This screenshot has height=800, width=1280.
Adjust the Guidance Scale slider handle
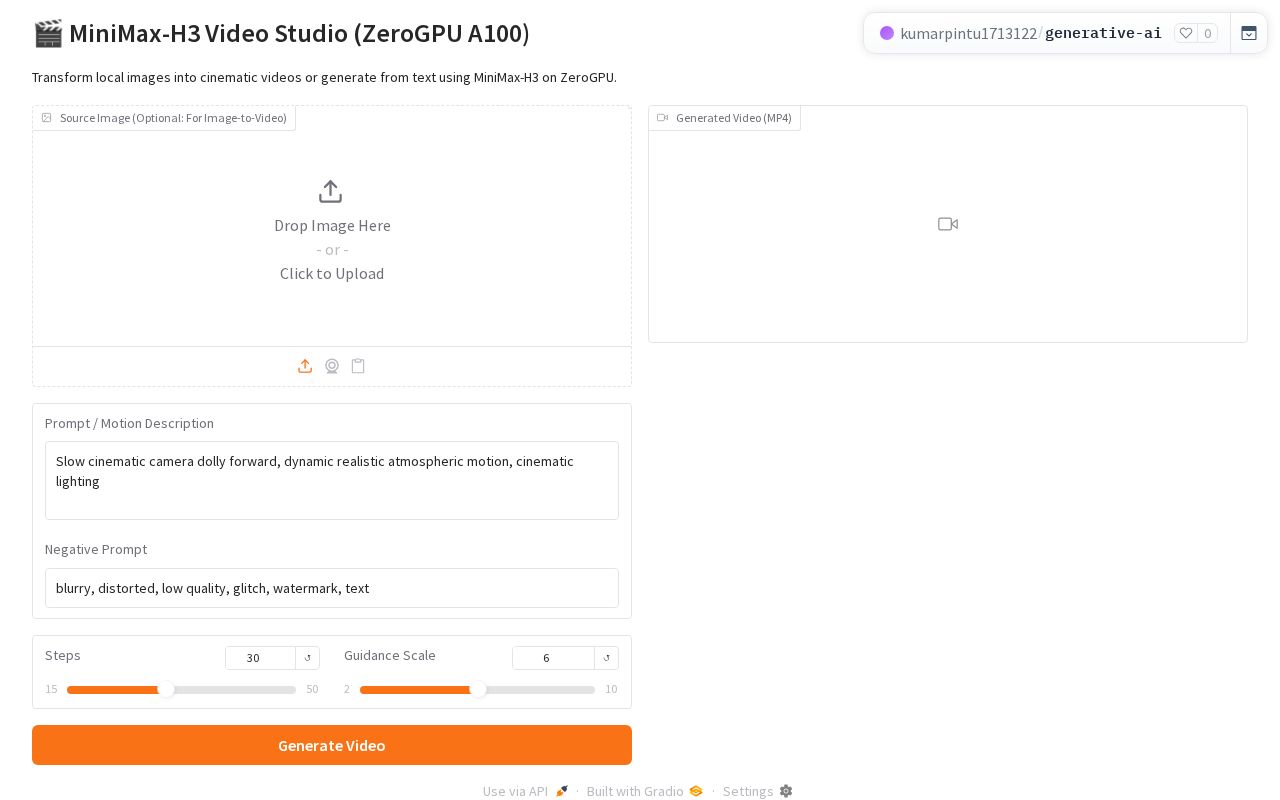478,689
